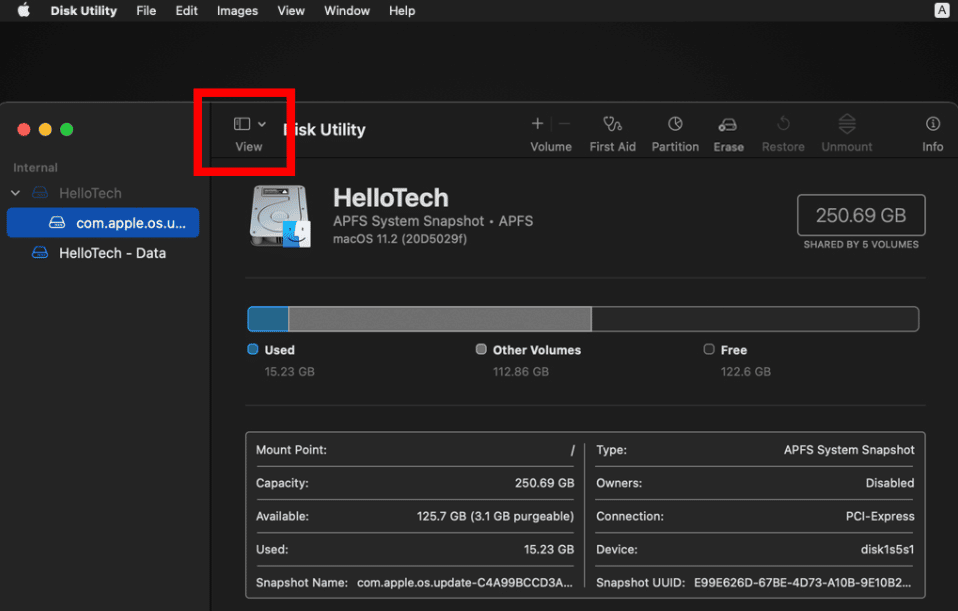Click the HelloTech volume title
Viewport: 958px width, 611px height.
point(390,198)
